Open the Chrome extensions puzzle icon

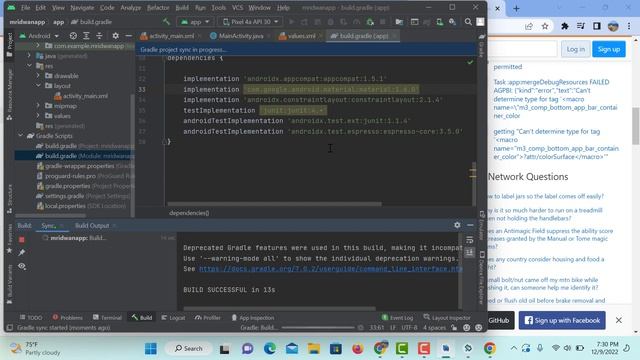click(x=564, y=26)
